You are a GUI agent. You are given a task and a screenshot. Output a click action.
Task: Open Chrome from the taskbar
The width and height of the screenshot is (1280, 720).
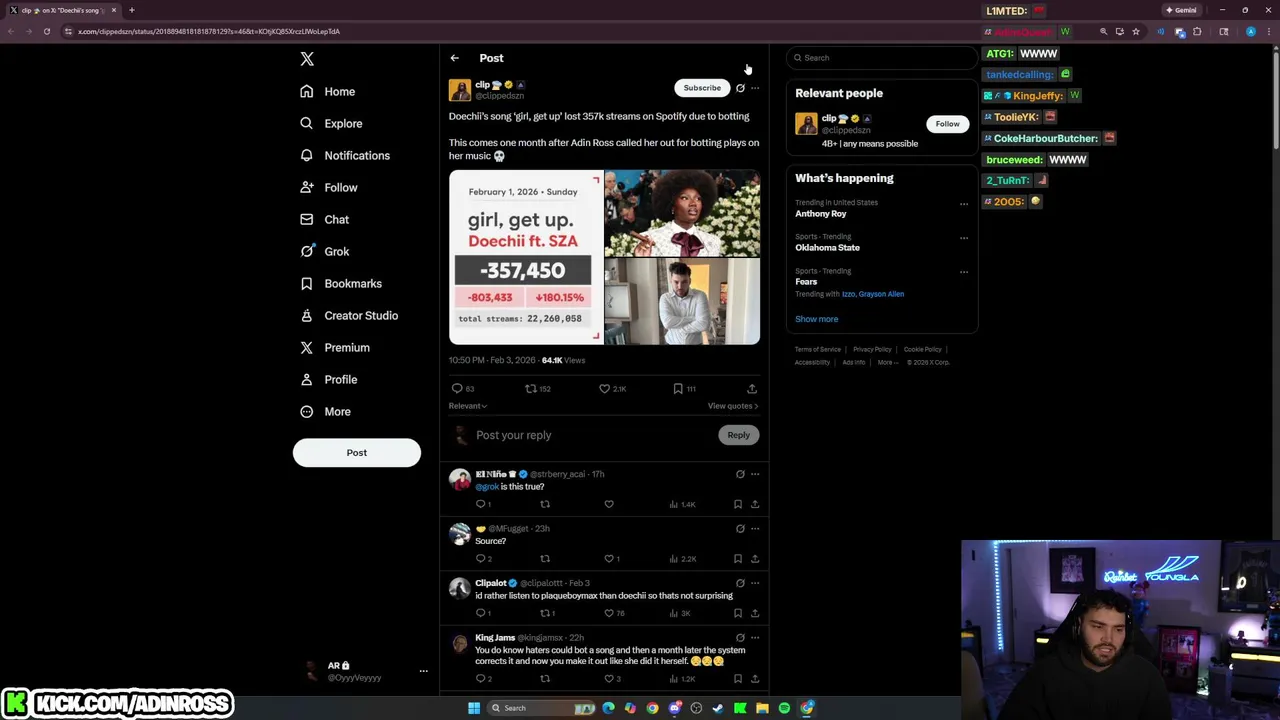pyautogui.click(x=652, y=708)
